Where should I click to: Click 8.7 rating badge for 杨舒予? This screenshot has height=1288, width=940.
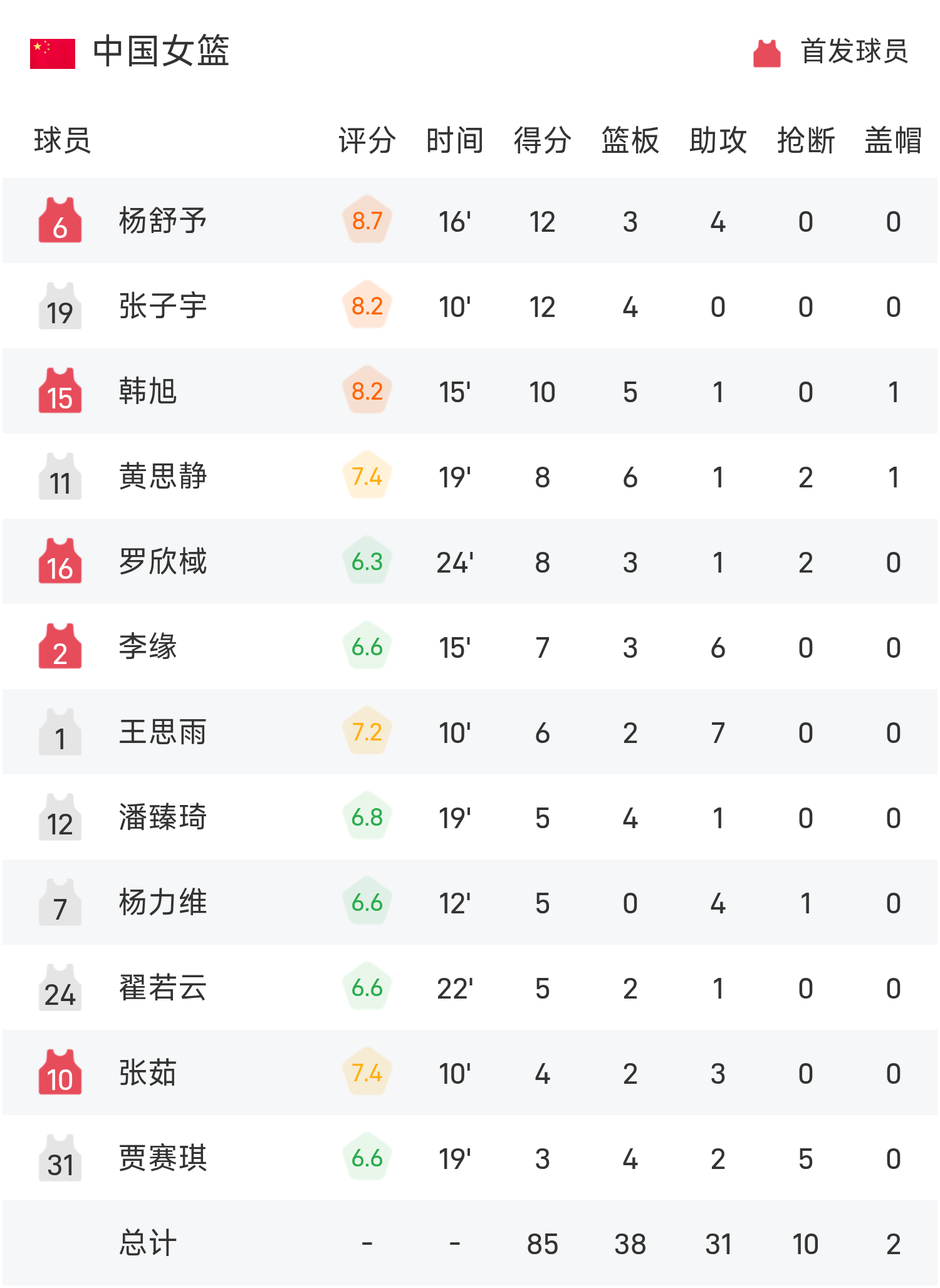click(367, 221)
